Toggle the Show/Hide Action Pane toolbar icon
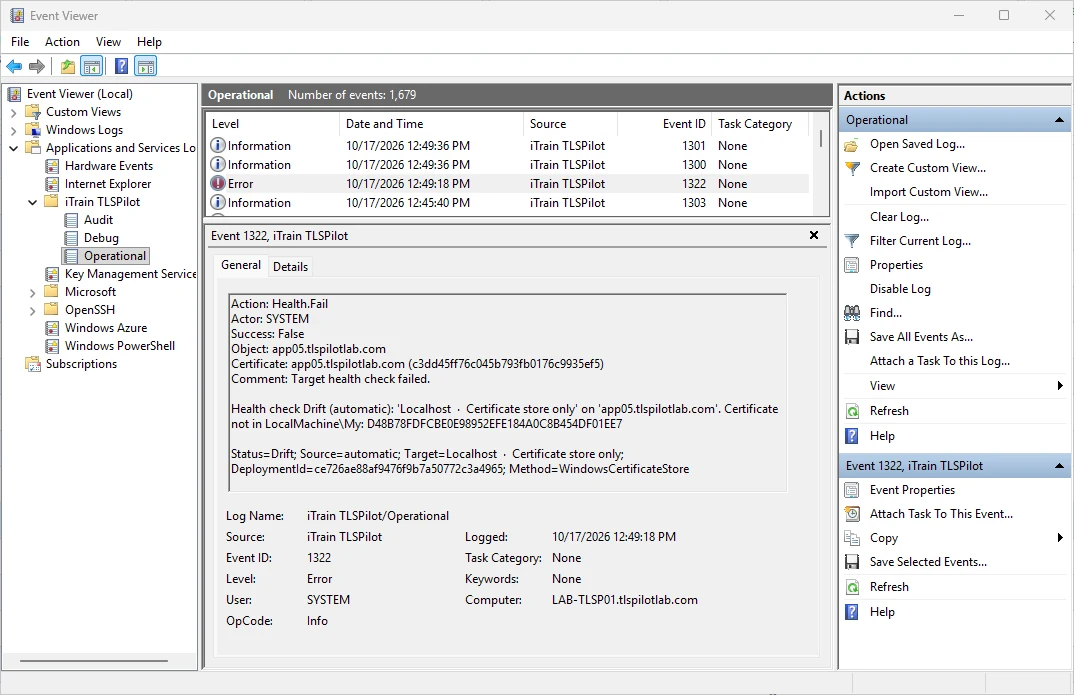 point(146,66)
